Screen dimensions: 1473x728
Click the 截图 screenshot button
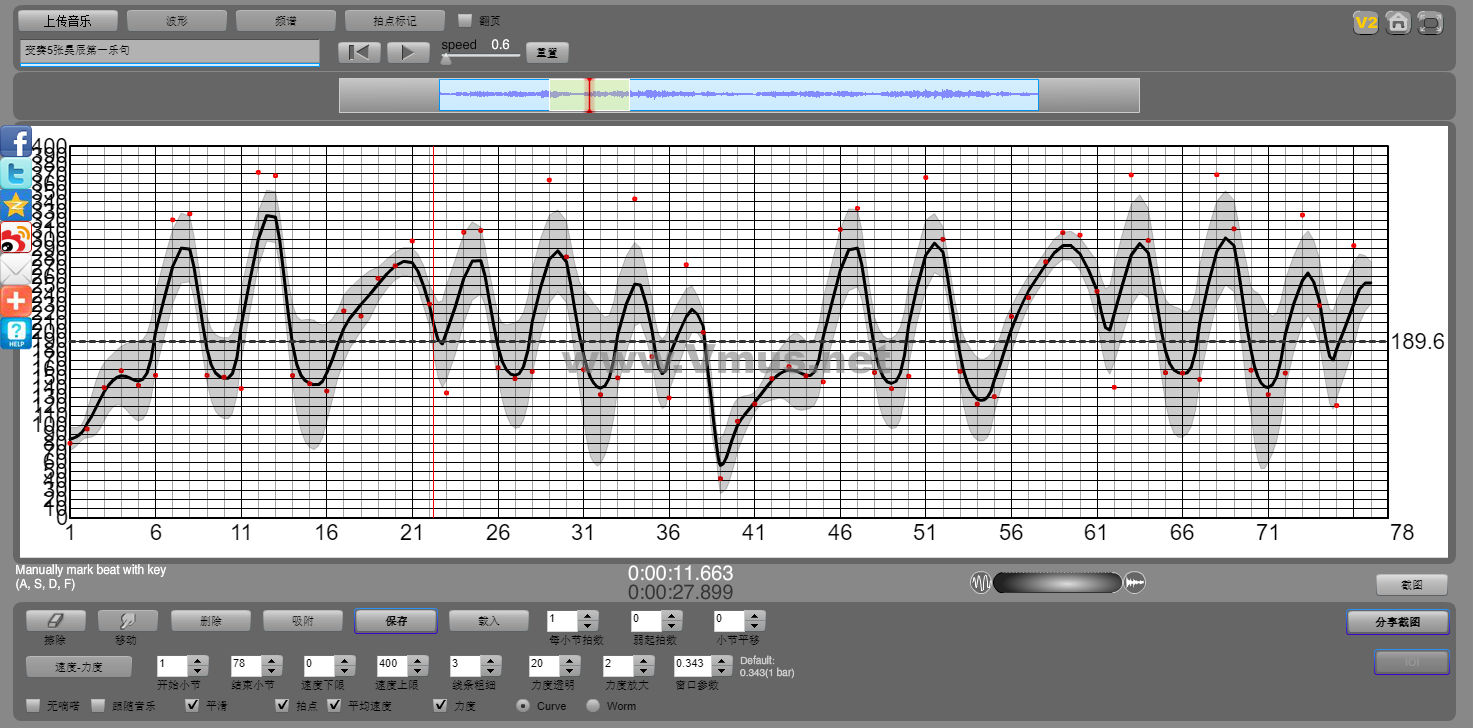[1411, 585]
